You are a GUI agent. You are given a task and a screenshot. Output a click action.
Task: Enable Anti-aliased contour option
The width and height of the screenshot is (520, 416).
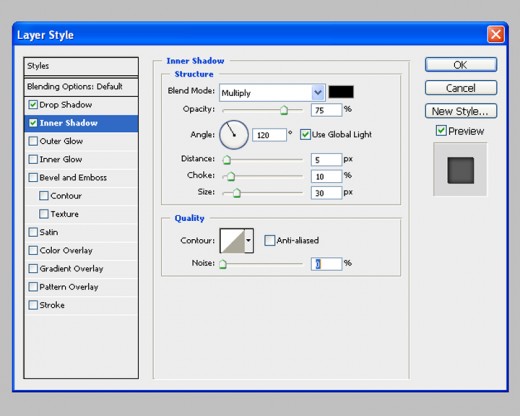269,240
